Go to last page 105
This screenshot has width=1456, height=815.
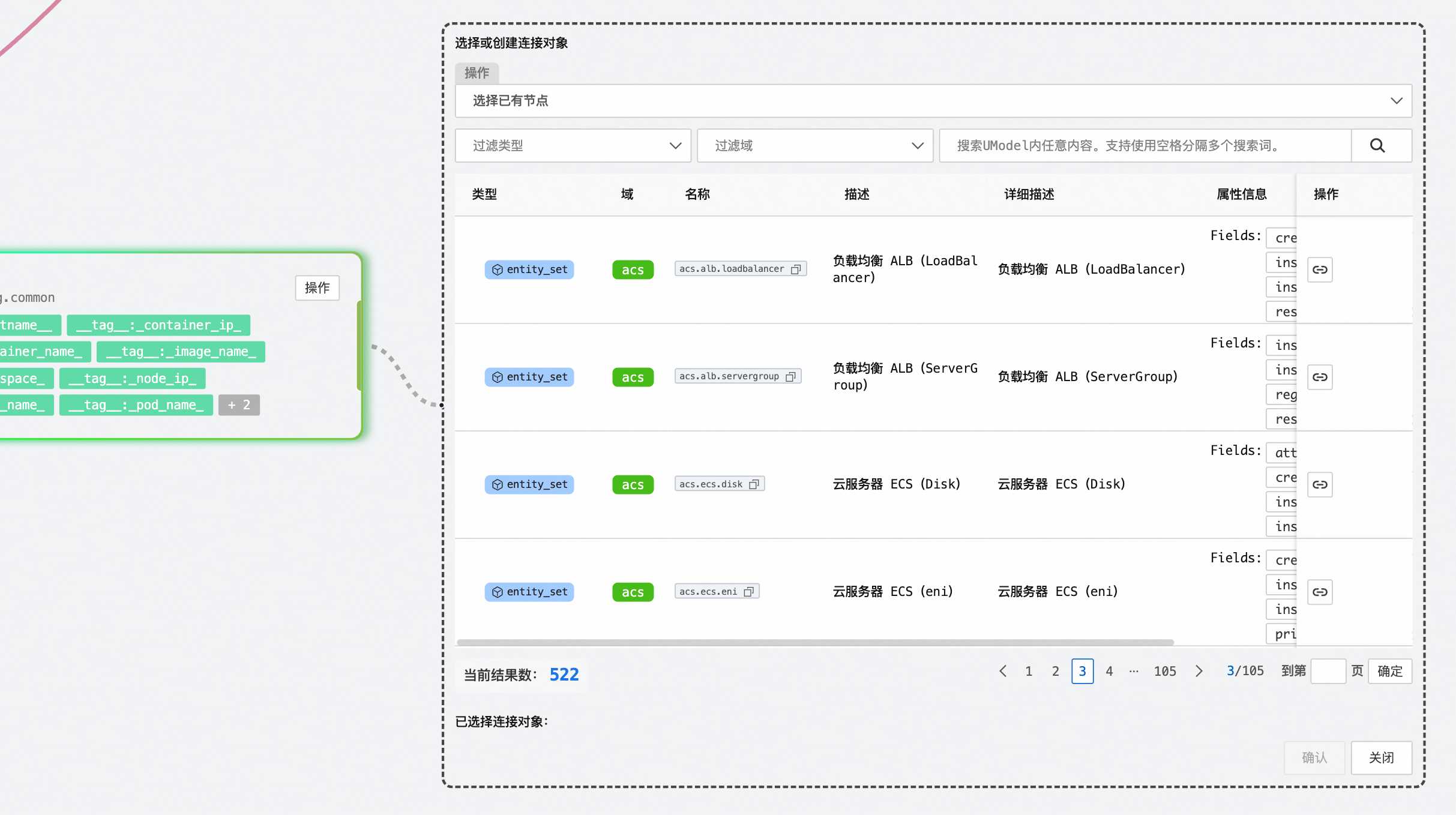click(x=1164, y=671)
